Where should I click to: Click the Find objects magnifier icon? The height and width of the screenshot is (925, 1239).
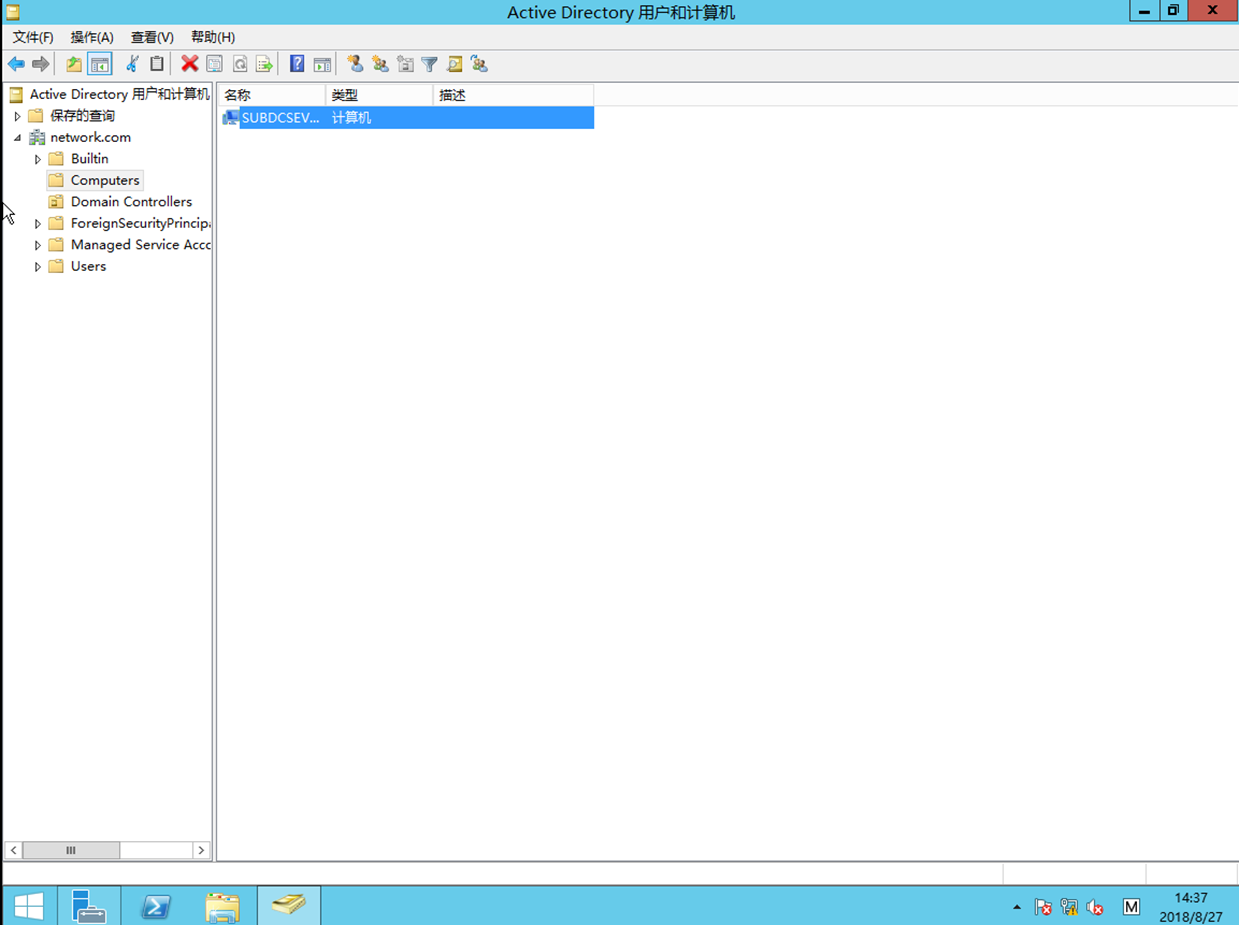[455, 64]
